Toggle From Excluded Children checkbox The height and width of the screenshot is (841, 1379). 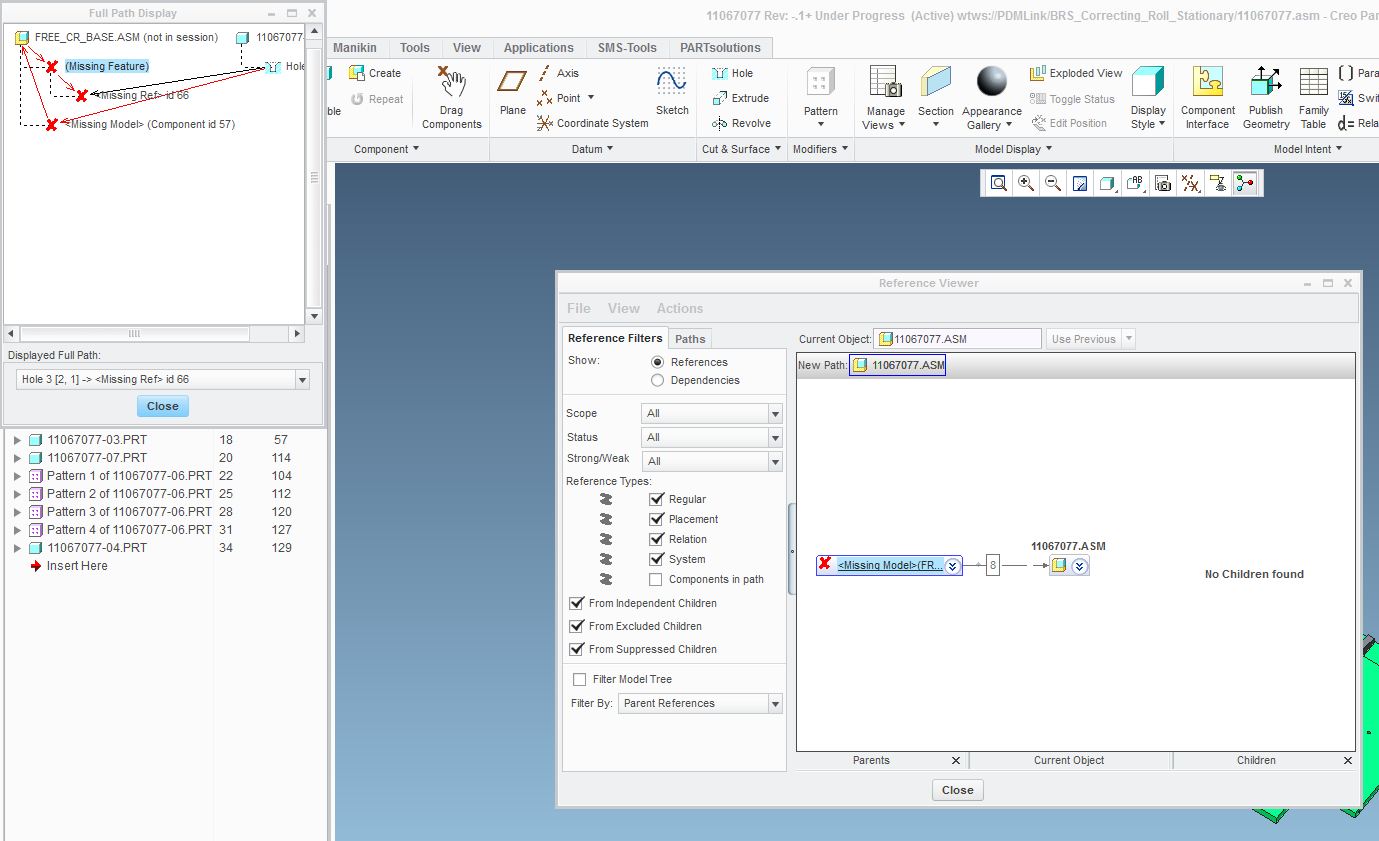576,626
